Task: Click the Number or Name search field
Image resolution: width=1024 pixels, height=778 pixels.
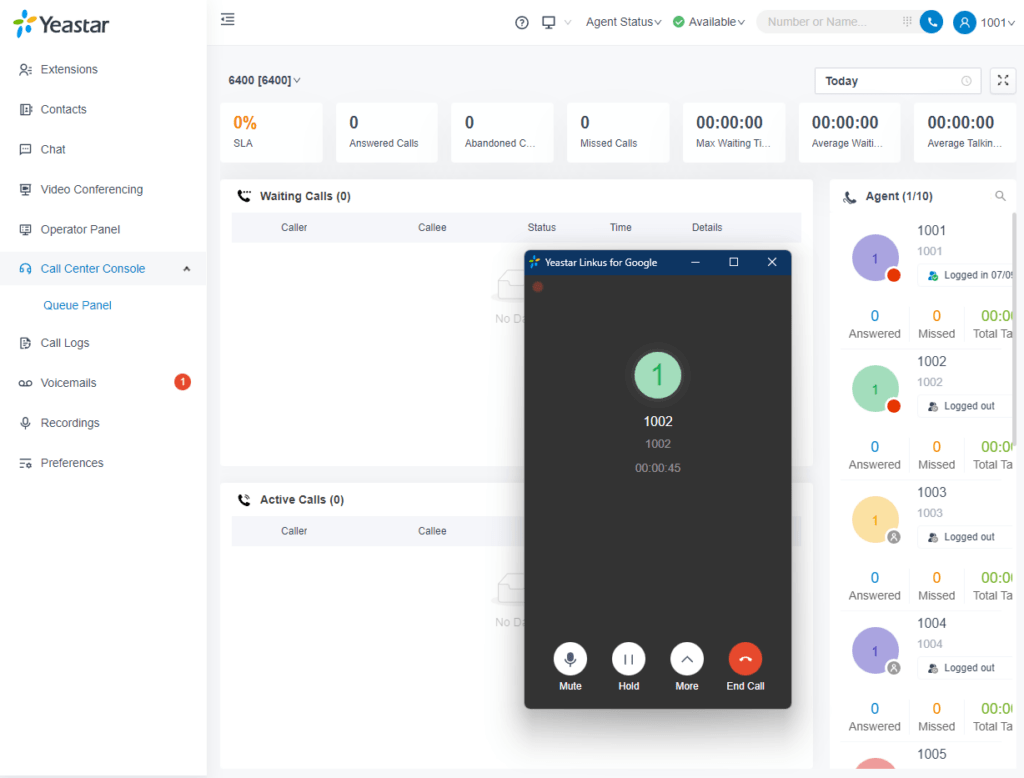Action: click(x=830, y=21)
